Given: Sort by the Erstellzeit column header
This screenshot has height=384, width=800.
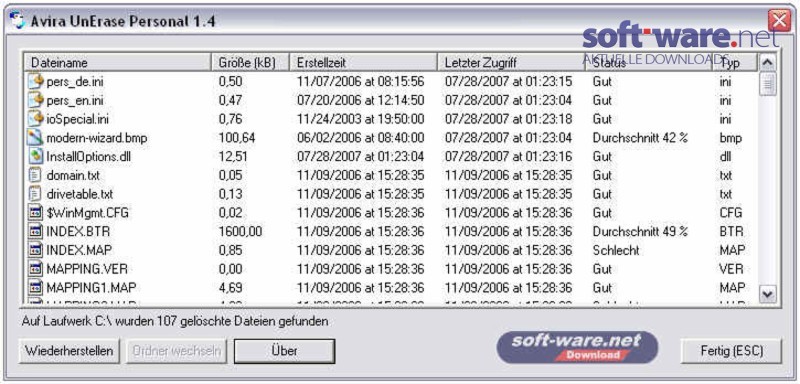Looking at the screenshot, I should click(x=363, y=62).
